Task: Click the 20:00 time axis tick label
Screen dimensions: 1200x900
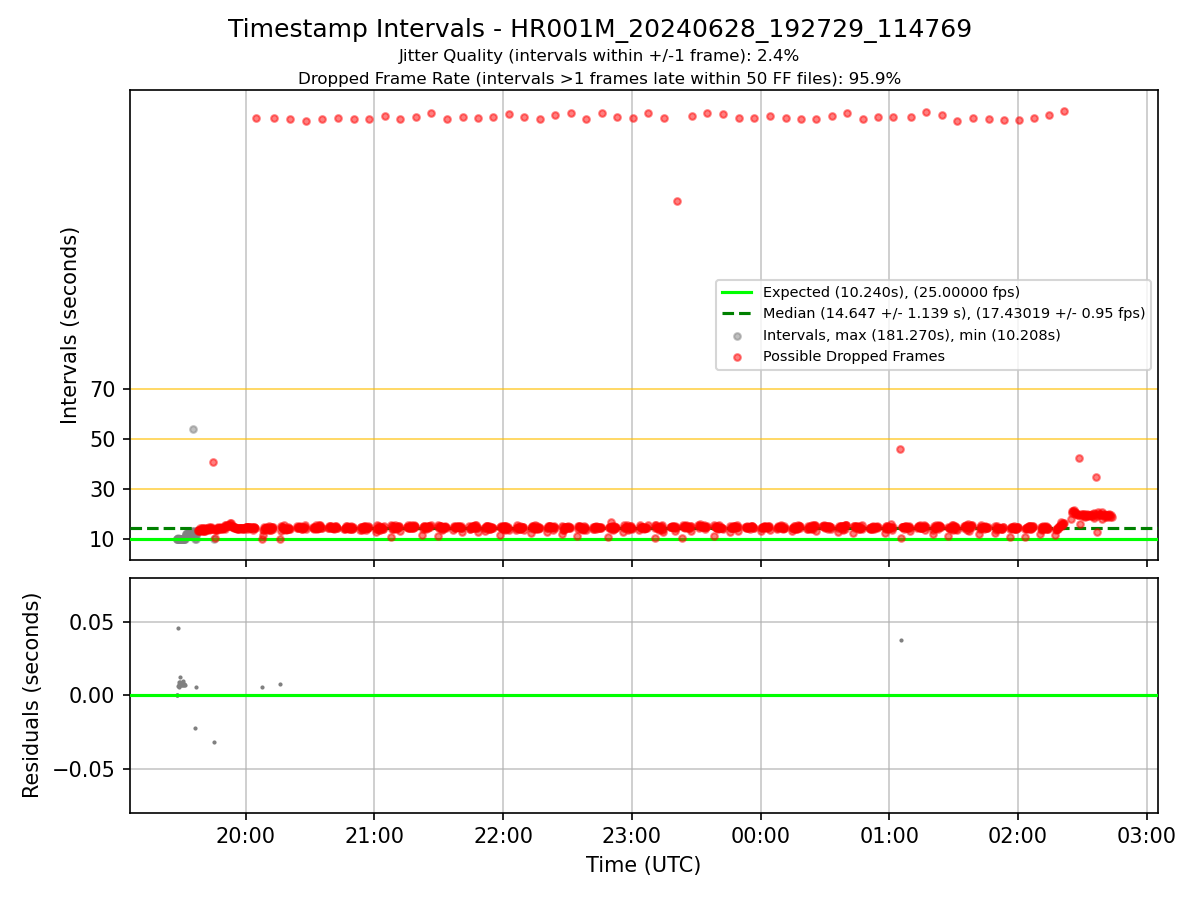Action: pos(245,833)
